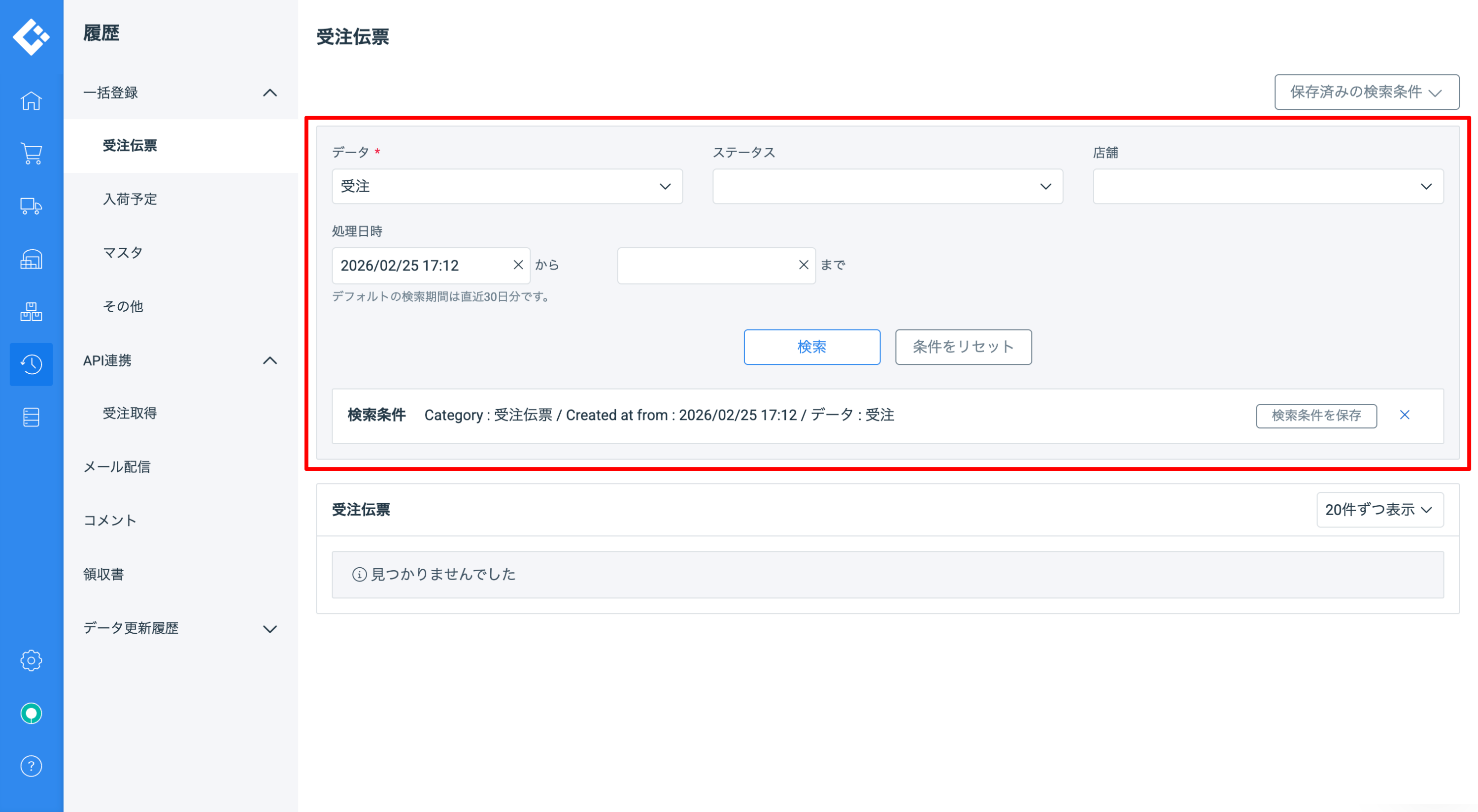Click the delivery truck icon
Viewport: 1478px width, 812px height.
(x=31, y=206)
